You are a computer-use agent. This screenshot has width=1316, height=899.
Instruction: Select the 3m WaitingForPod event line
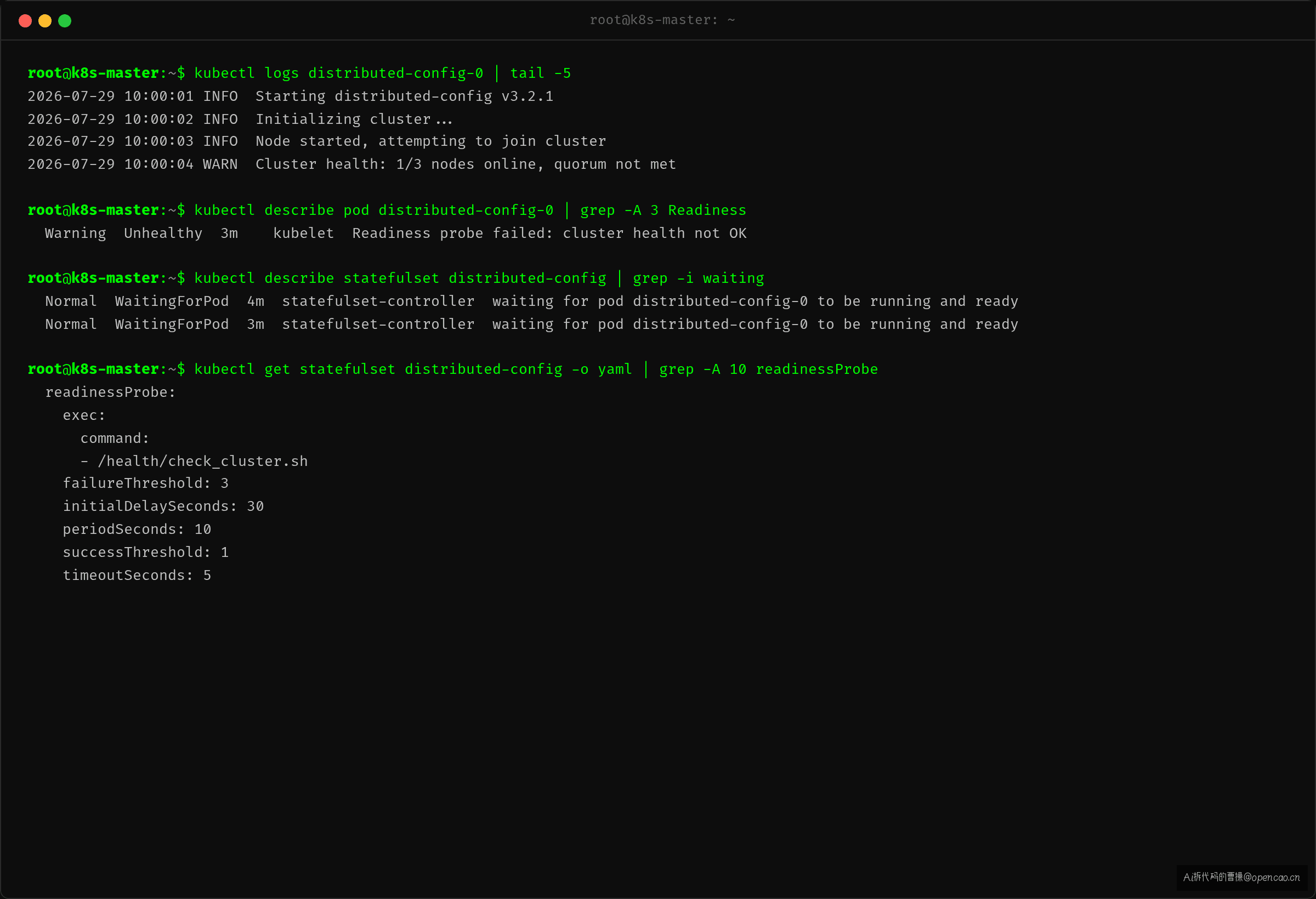(x=532, y=325)
